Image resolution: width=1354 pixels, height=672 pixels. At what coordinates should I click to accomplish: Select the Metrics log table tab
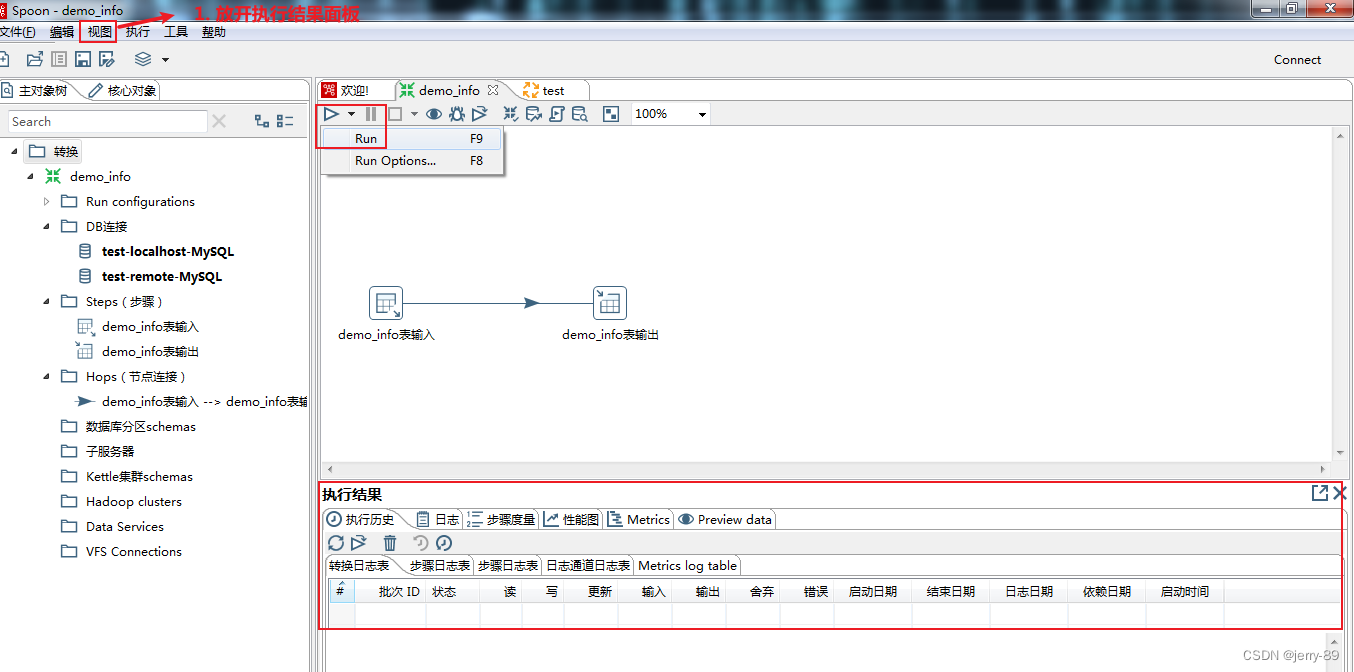tap(688, 565)
